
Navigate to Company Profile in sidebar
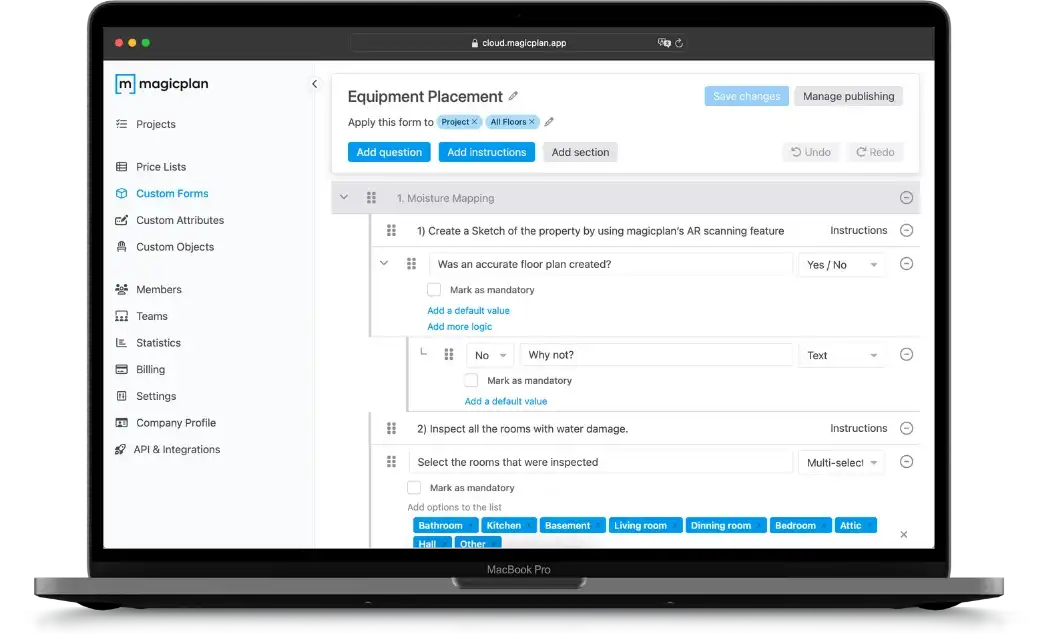tap(175, 422)
